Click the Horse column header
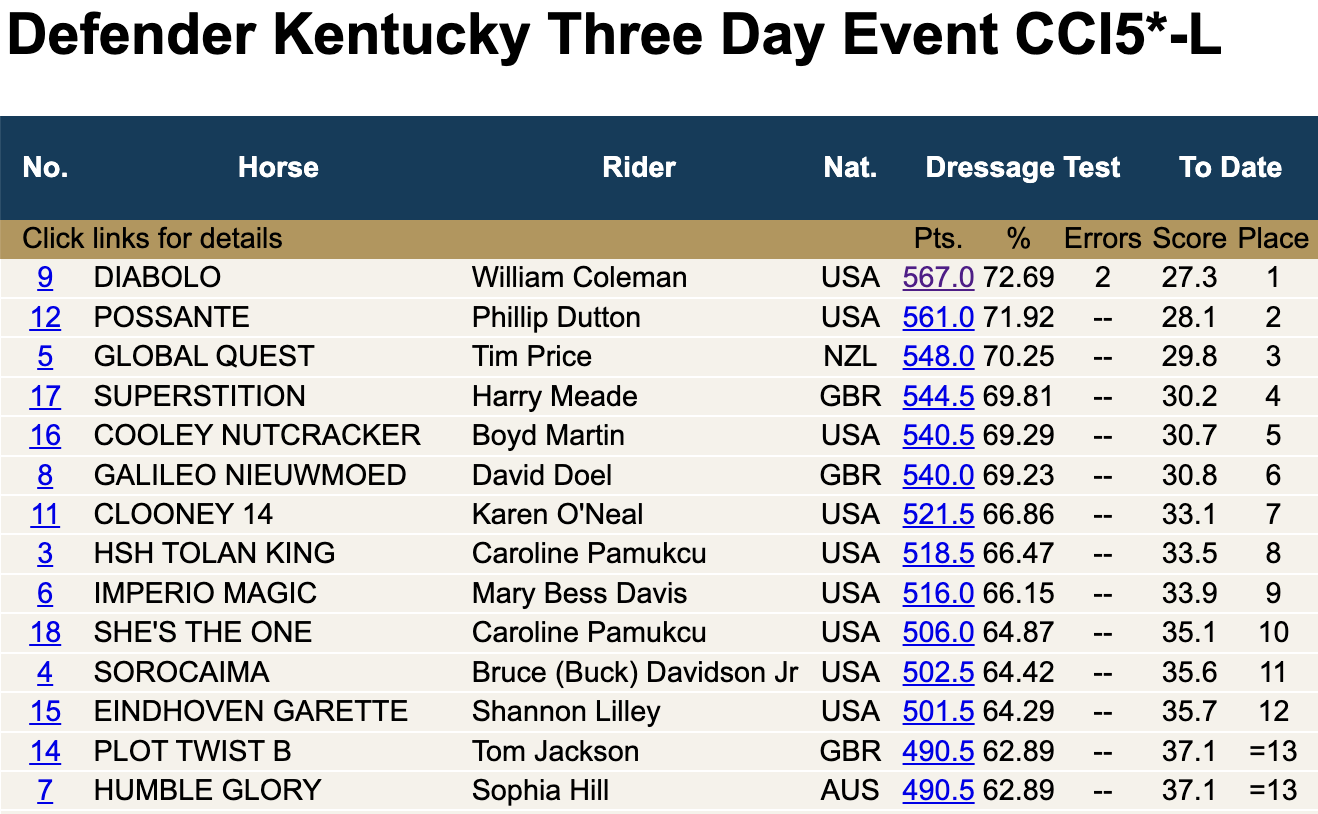This screenshot has width=1318, height=814. pos(278,167)
